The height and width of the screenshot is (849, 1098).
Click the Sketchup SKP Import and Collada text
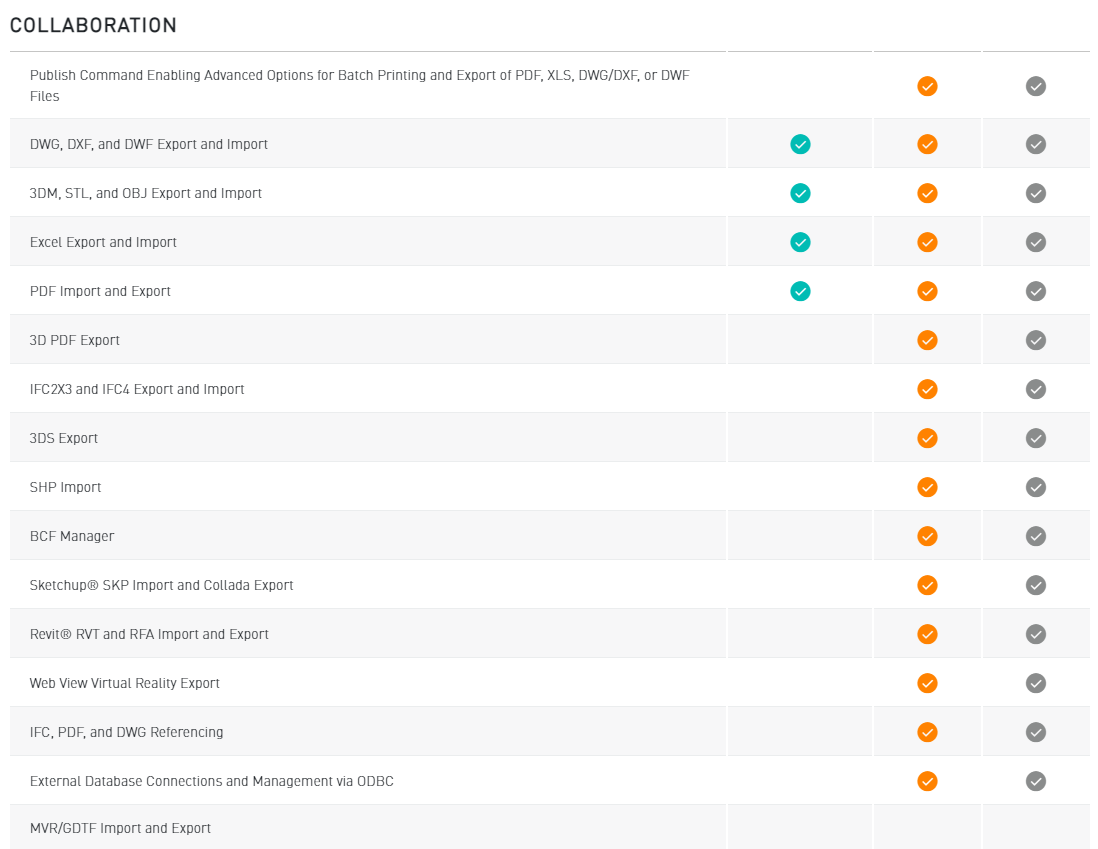pos(161,585)
